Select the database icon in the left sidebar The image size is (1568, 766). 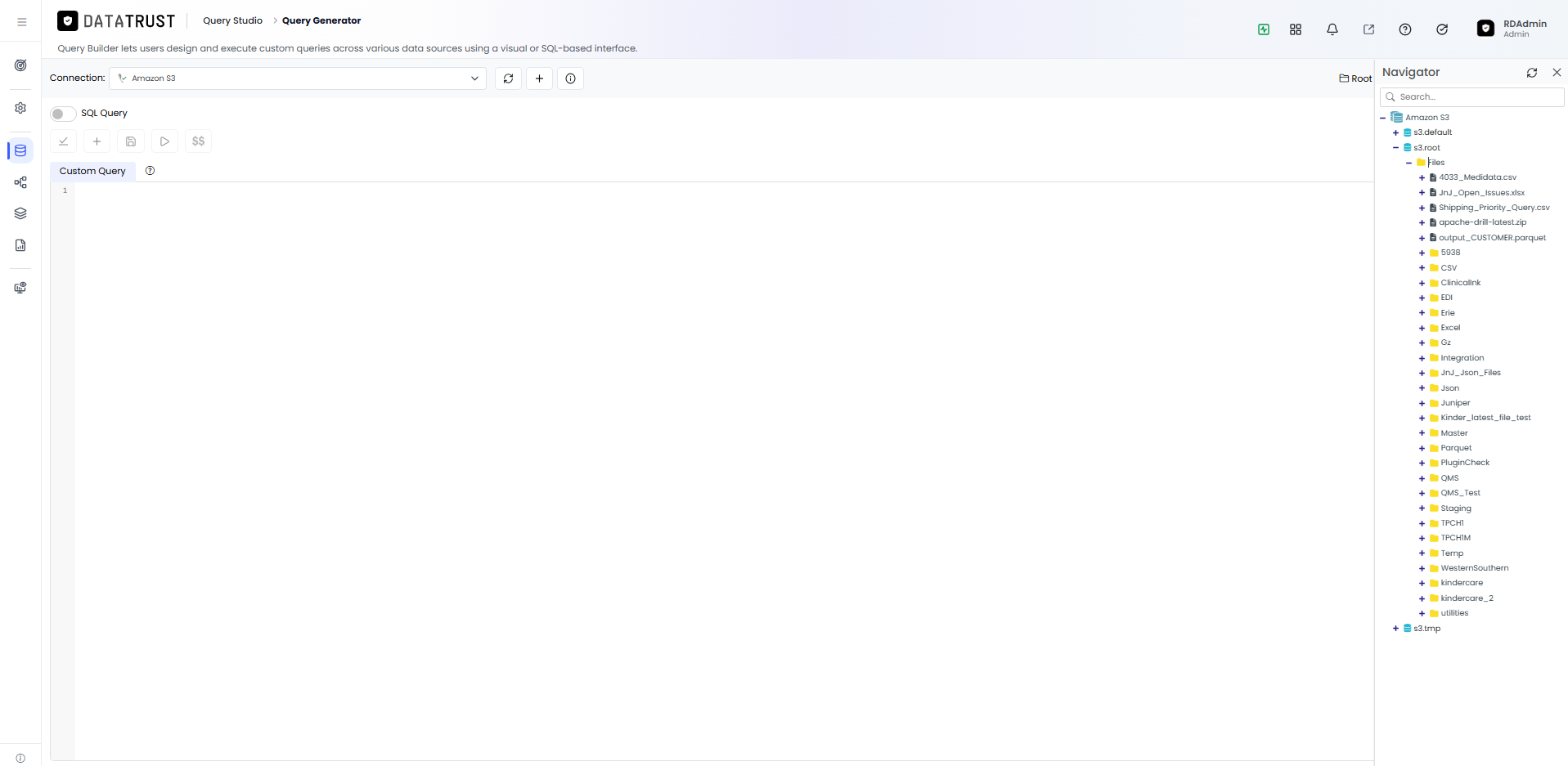[x=20, y=150]
